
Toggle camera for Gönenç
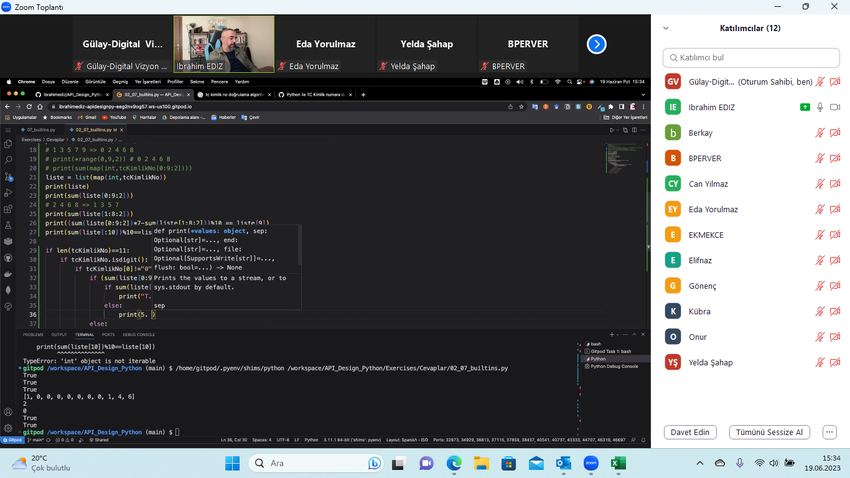[x=835, y=286]
